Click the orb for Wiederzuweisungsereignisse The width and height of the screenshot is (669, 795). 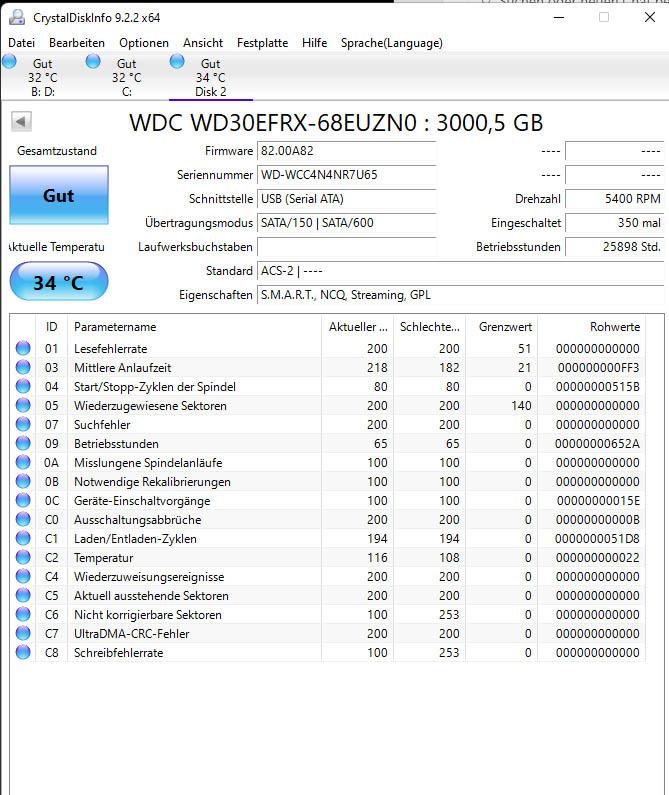23,576
